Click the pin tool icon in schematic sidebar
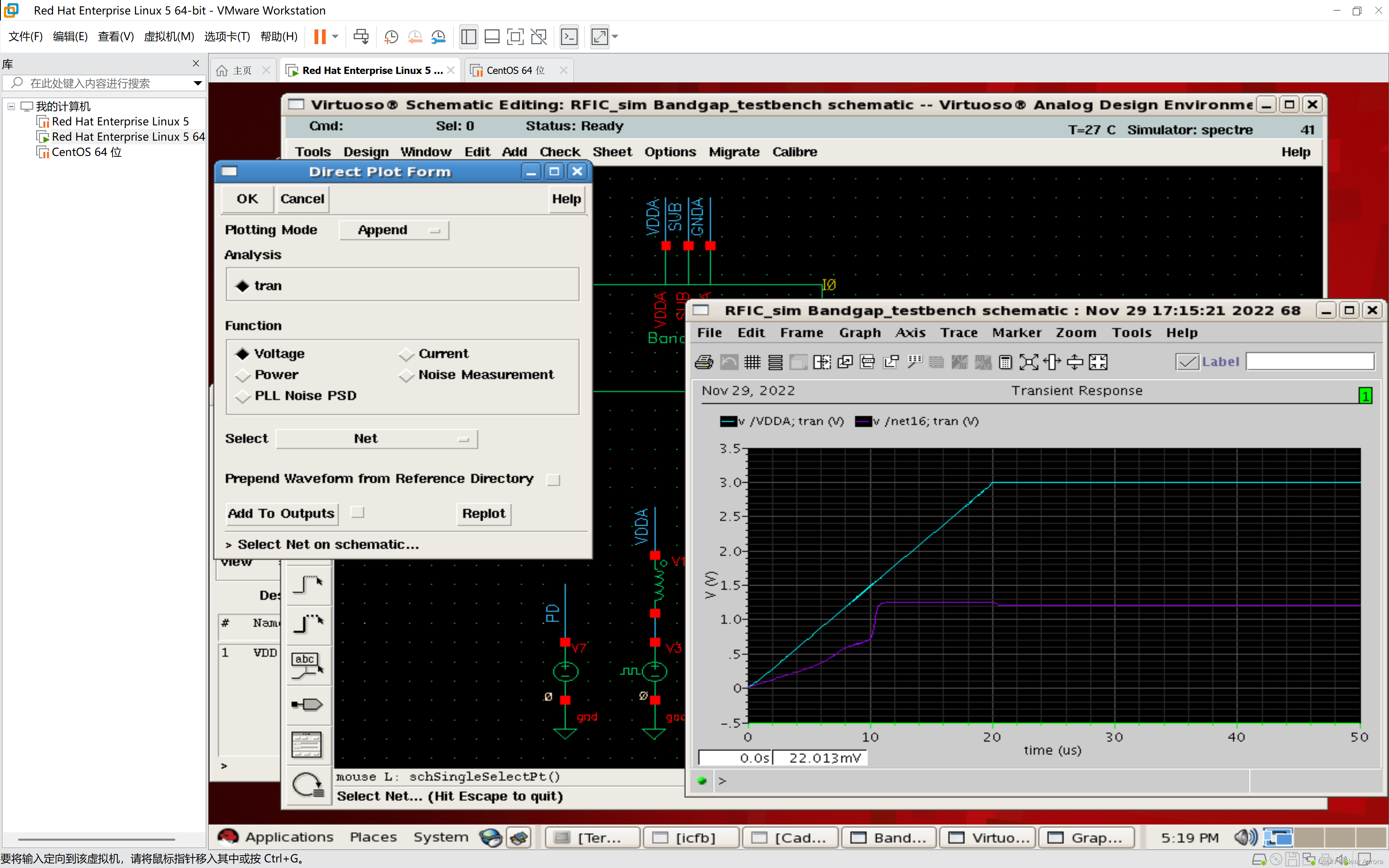 (x=307, y=704)
